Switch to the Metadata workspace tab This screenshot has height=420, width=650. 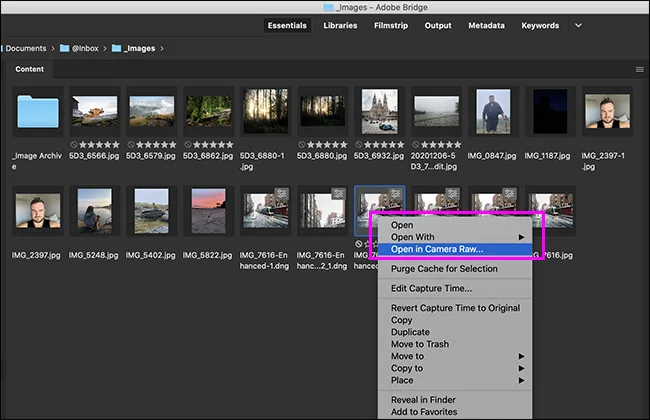(x=489, y=26)
